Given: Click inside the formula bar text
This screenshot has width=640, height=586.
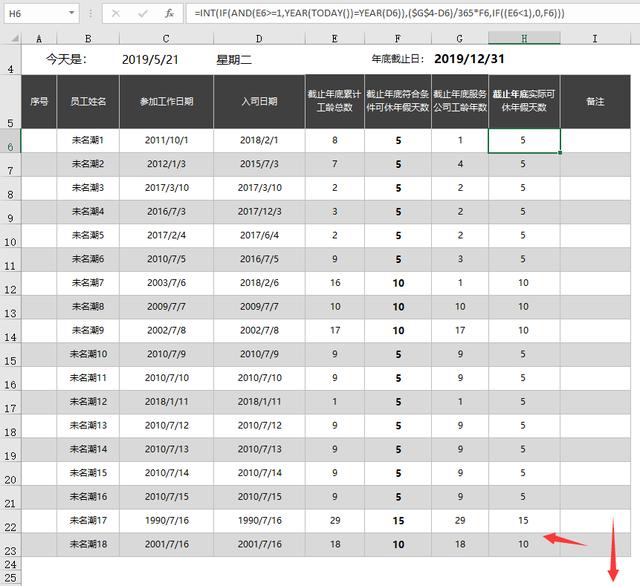Looking at the screenshot, I should click(400, 15).
